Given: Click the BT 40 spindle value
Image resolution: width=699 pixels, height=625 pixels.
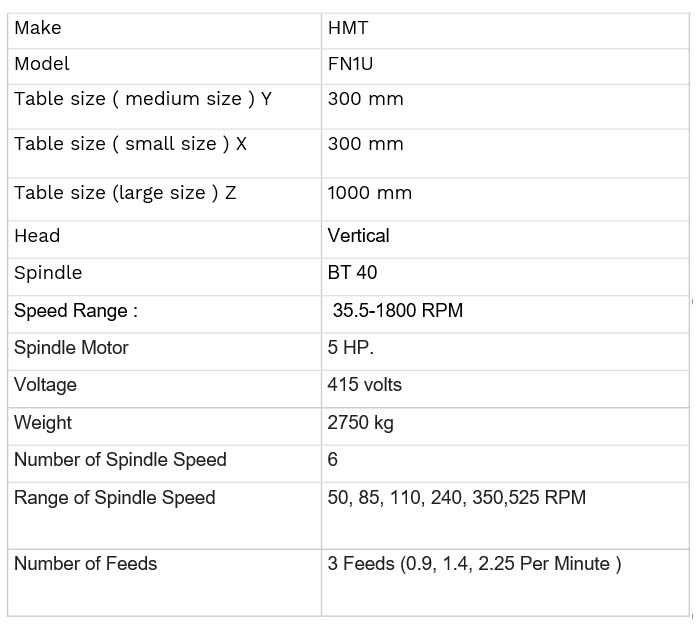Looking at the screenshot, I should (352, 272).
